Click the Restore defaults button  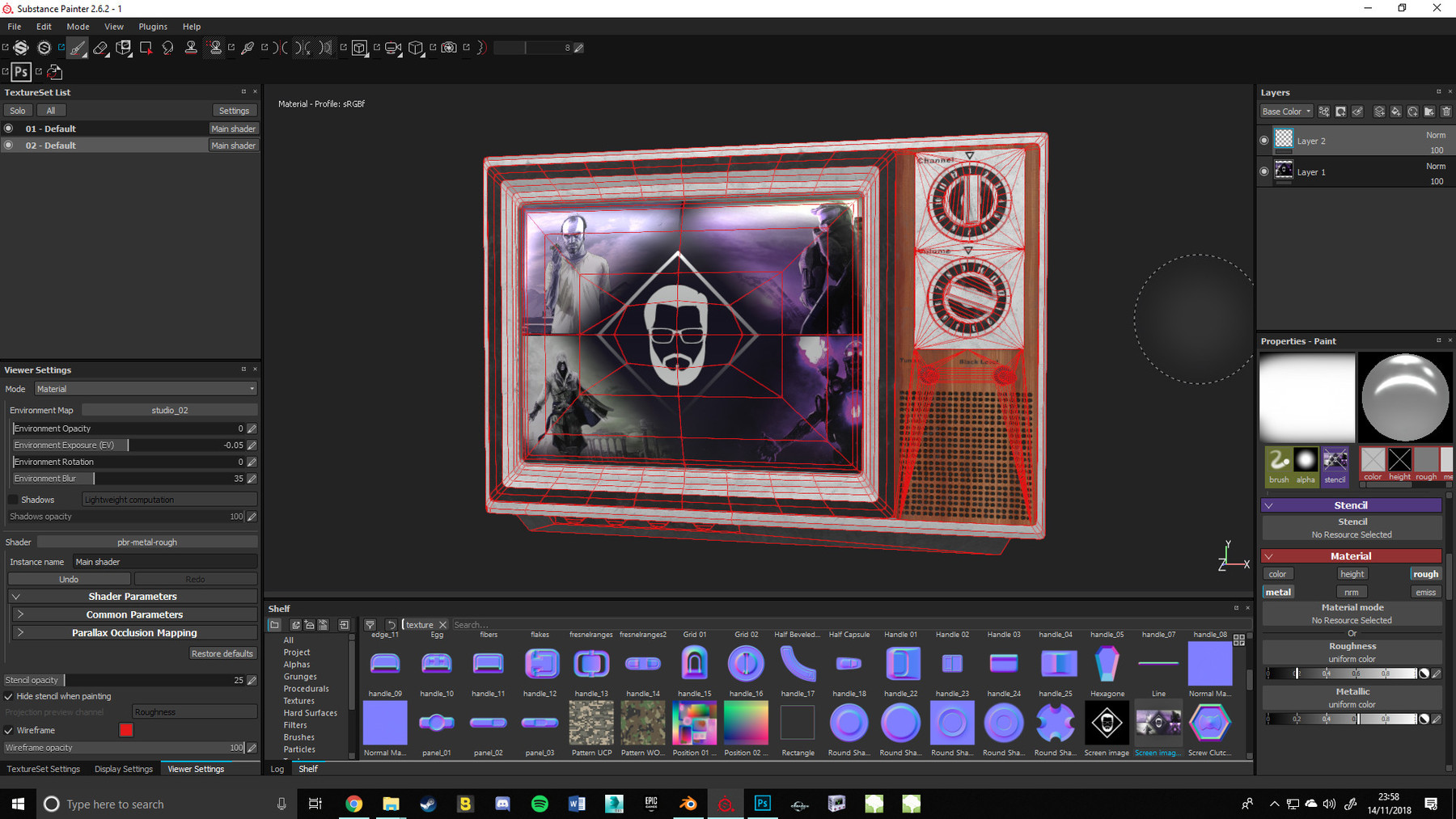click(222, 652)
